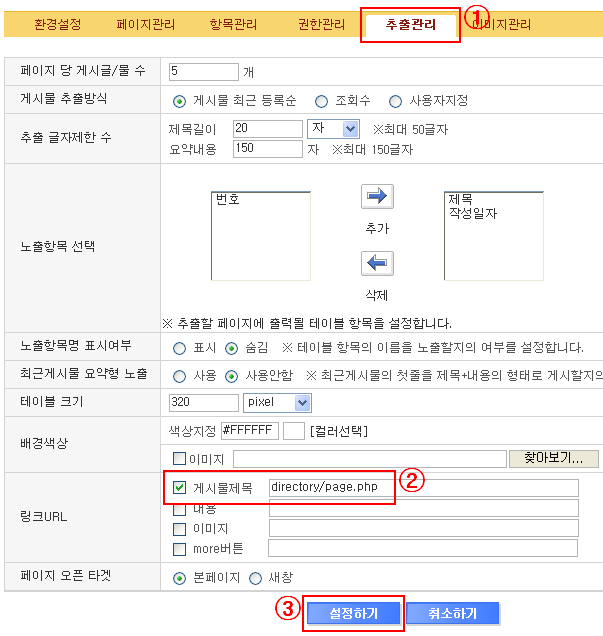
Task: Enable the more버튼 link checkbox
Action: pyautogui.click(x=180, y=549)
